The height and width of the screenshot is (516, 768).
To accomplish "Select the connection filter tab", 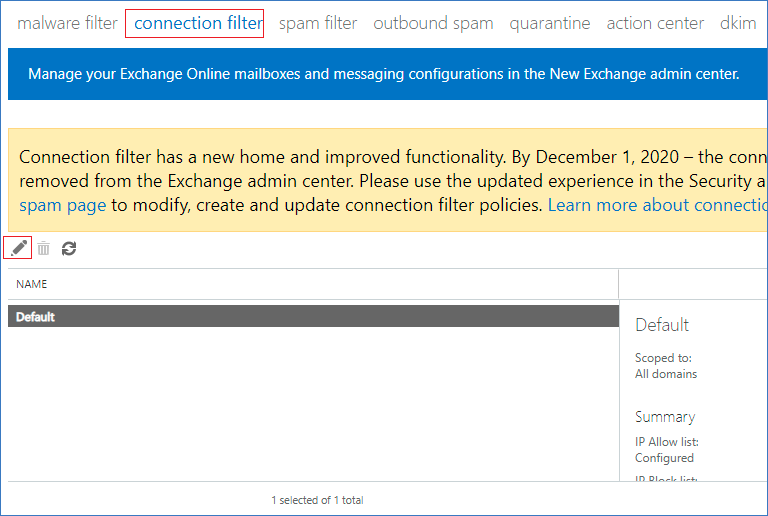I will click(195, 23).
